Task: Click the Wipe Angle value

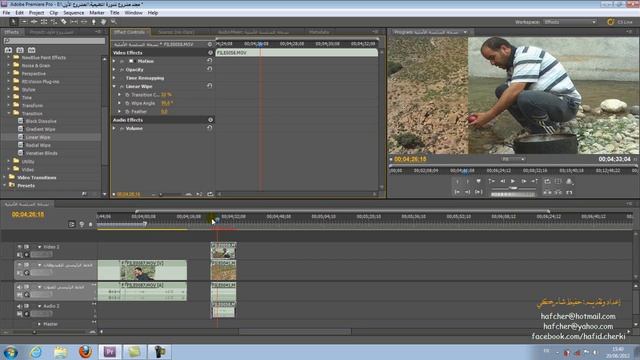Action: (167, 103)
